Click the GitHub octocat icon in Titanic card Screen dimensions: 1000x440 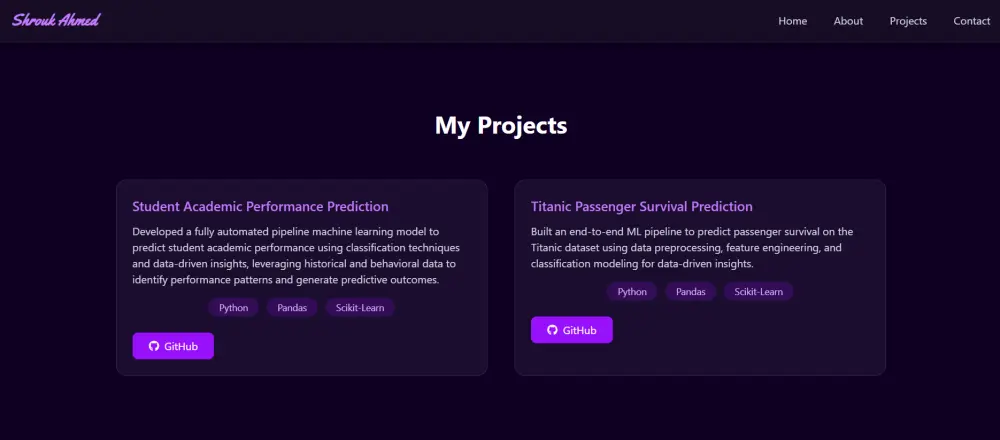(x=552, y=330)
